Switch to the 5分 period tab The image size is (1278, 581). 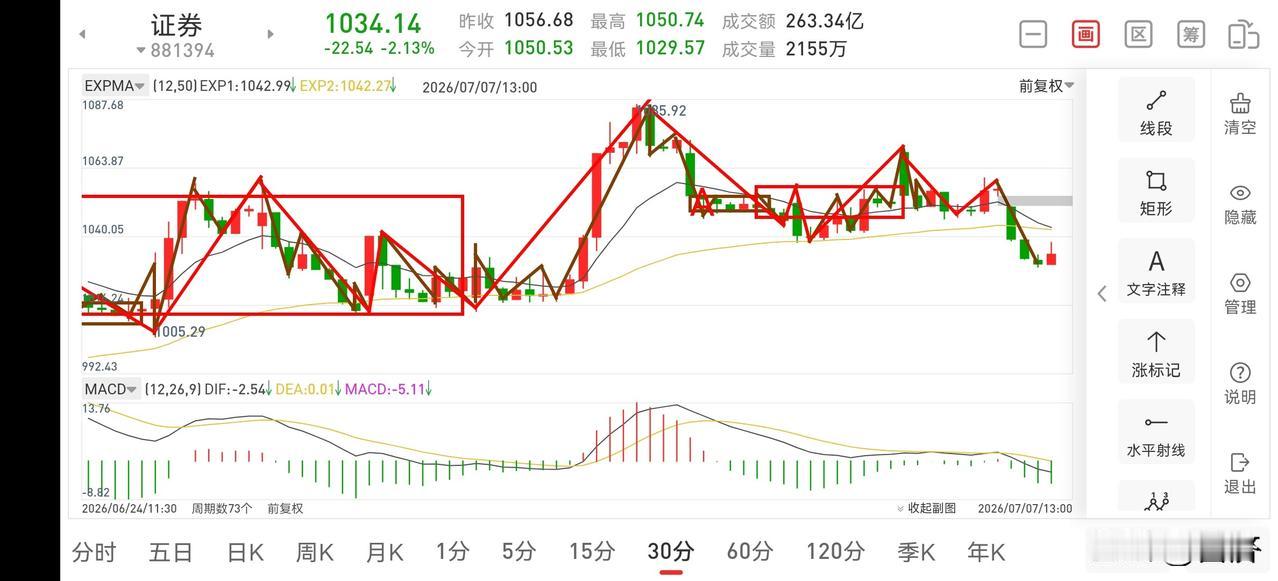click(x=519, y=551)
